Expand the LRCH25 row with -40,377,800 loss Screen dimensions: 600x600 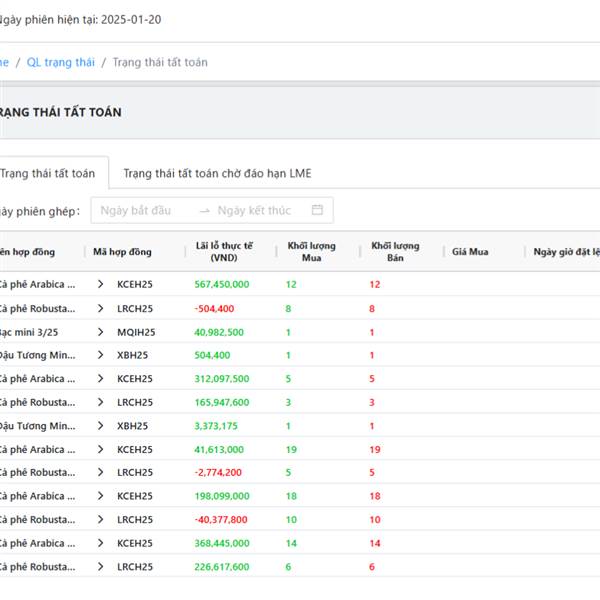pos(100,519)
